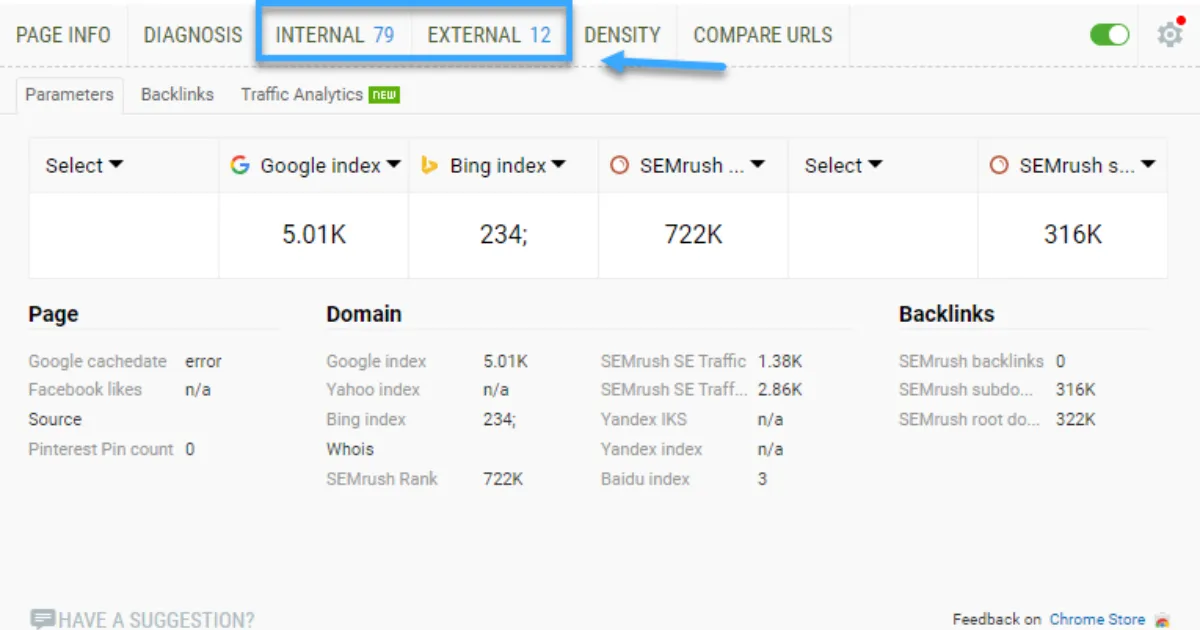Open the first Select dropdown
This screenshot has width=1200, height=630.
[x=84, y=165]
